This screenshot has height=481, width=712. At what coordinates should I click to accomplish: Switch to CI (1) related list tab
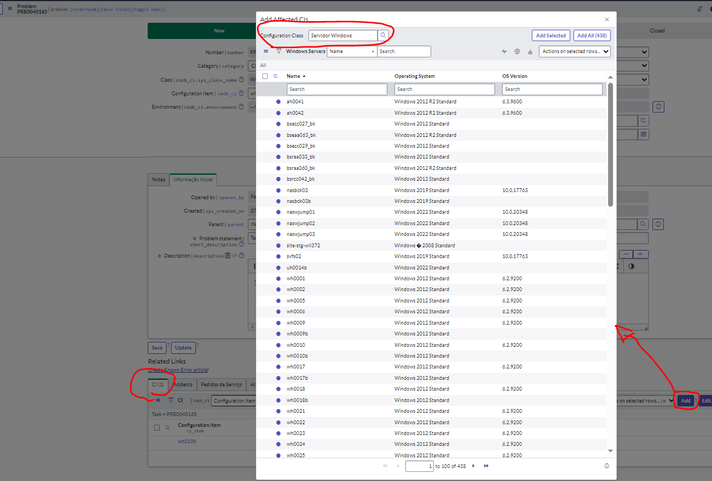click(158, 385)
